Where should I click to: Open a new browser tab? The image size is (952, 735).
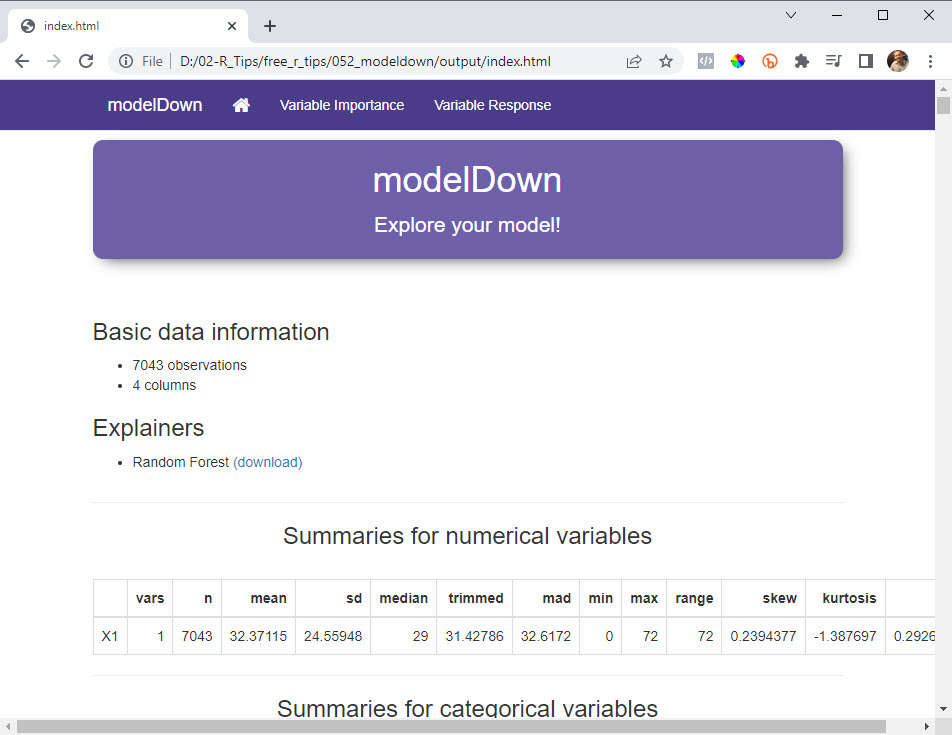(x=269, y=26)
